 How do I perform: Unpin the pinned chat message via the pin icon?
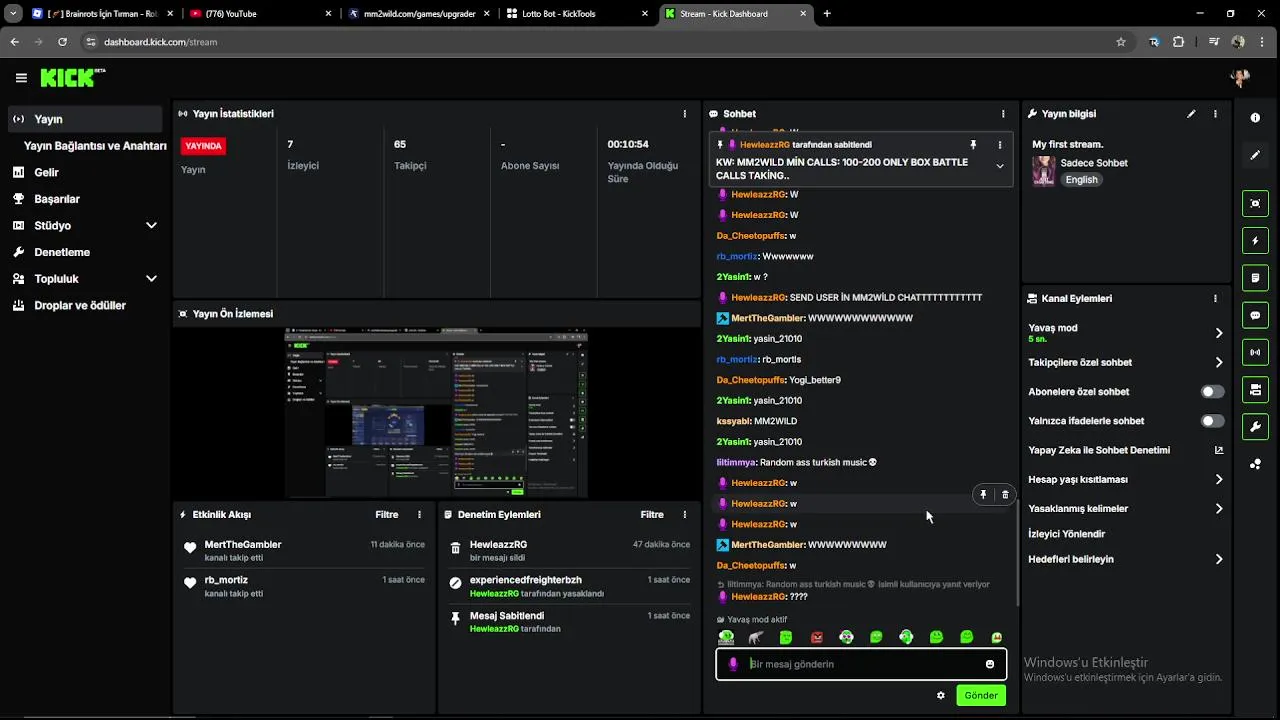point(973,145)
